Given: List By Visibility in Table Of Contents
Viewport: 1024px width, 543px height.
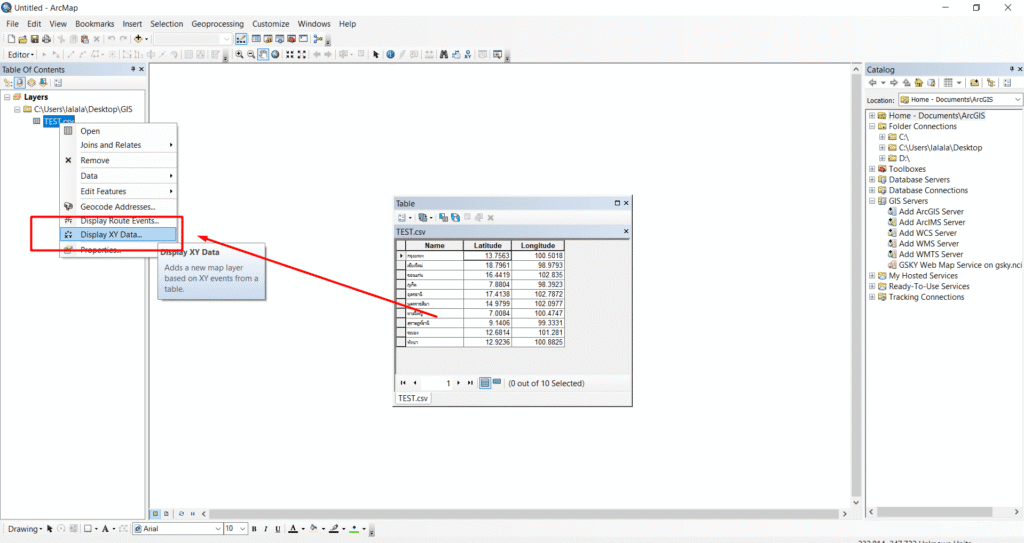Looking at the screenshot, I should [x=31, y=82].
